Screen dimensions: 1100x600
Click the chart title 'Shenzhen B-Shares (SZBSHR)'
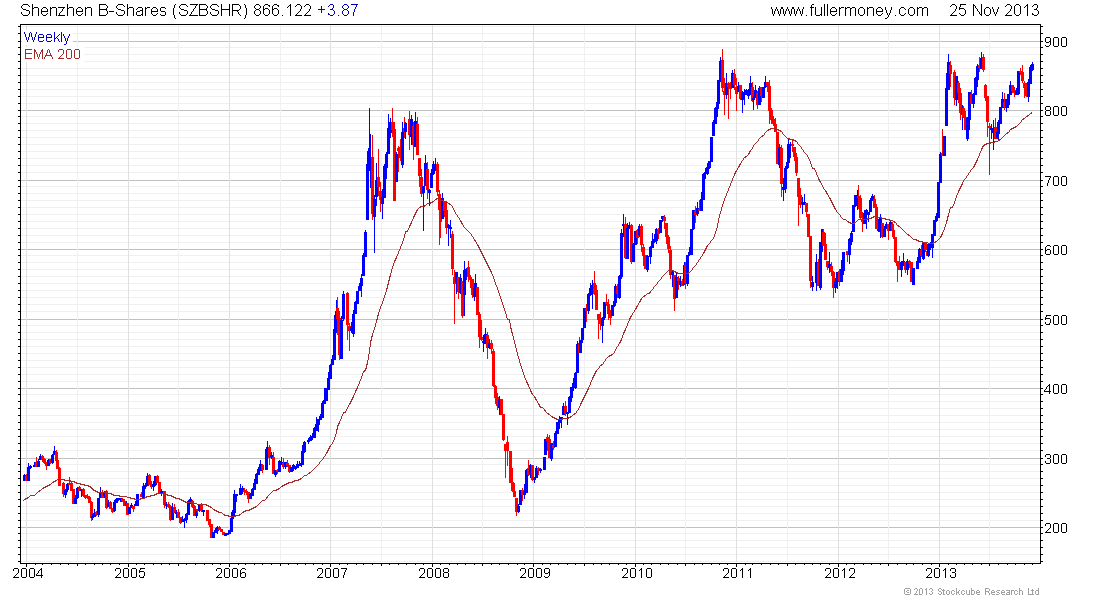(133, 11)
